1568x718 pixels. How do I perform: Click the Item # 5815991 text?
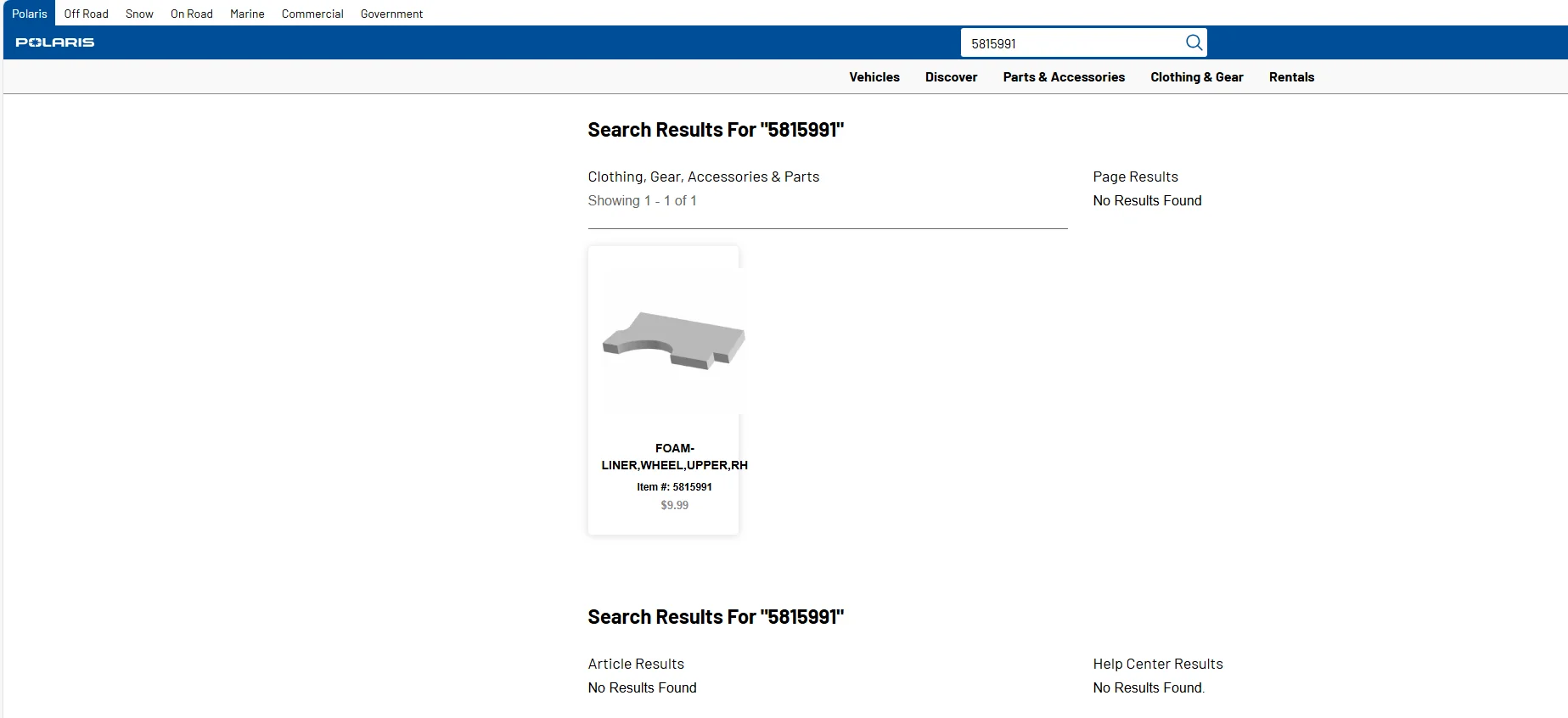click(674, 487)
